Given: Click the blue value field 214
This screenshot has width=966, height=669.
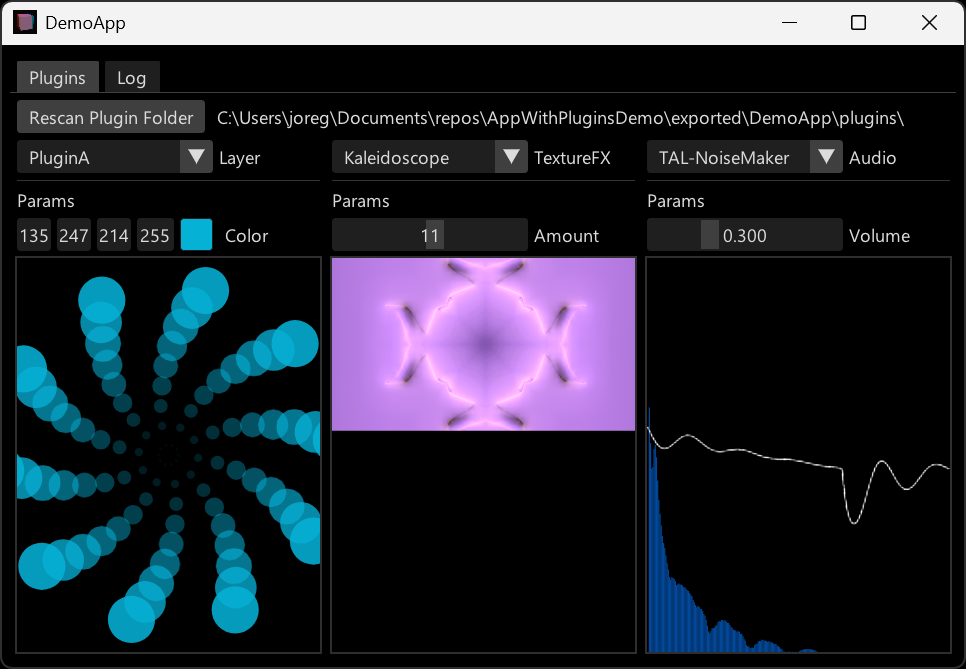Looking at the screenshot, I should (114, 236).
